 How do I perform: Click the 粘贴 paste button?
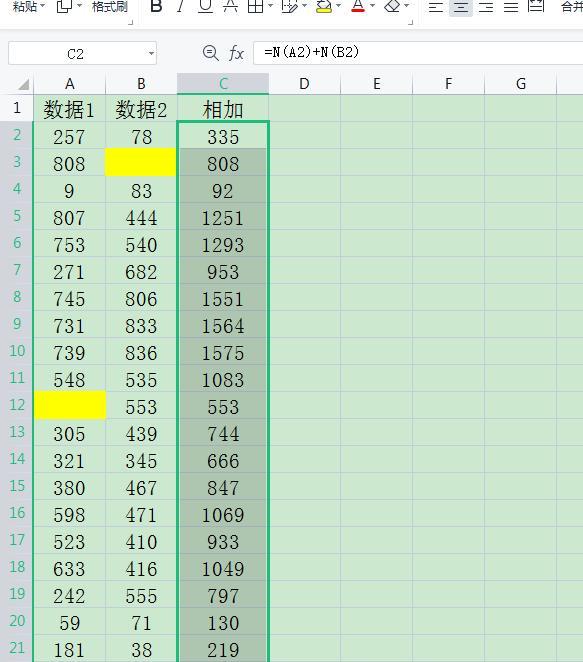(25, 6)
